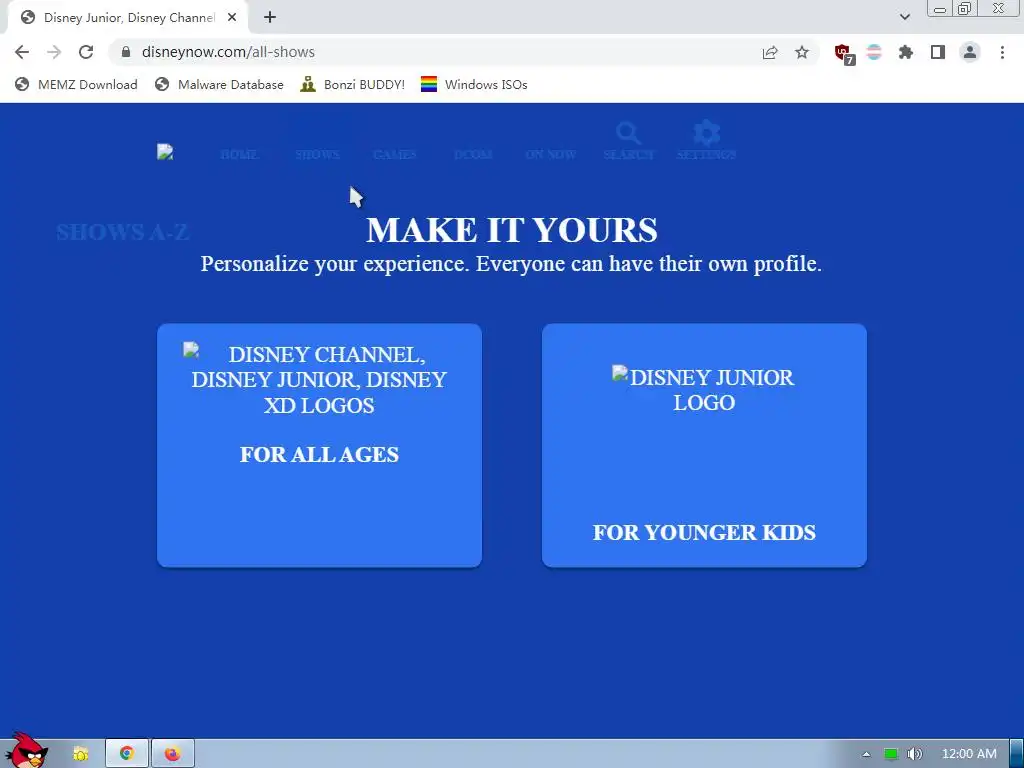Click the Disney Junior logo image placeholder
1024x768 pixels.
coord(704,390)
